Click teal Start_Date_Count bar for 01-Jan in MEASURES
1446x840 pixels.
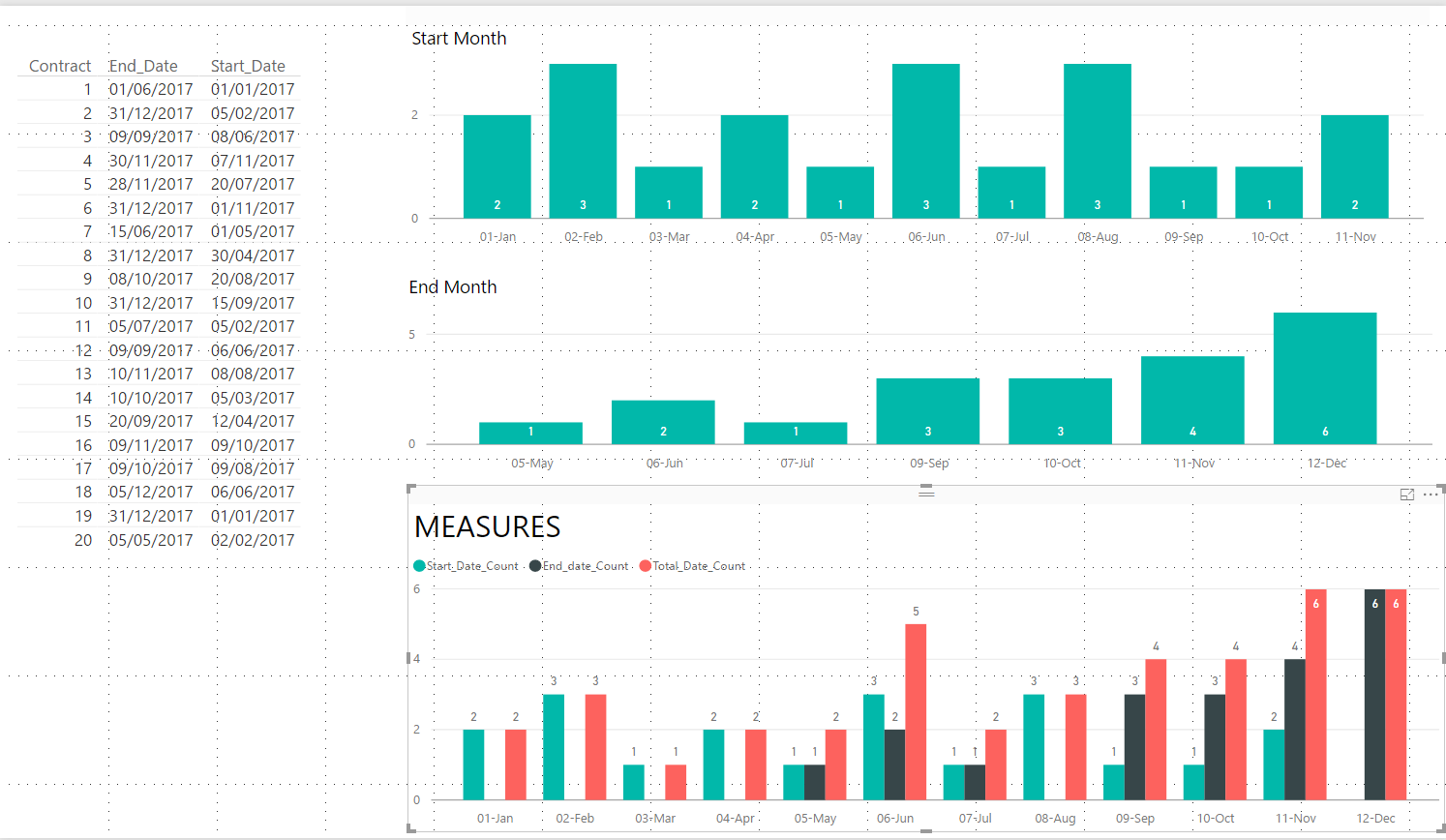473,765
